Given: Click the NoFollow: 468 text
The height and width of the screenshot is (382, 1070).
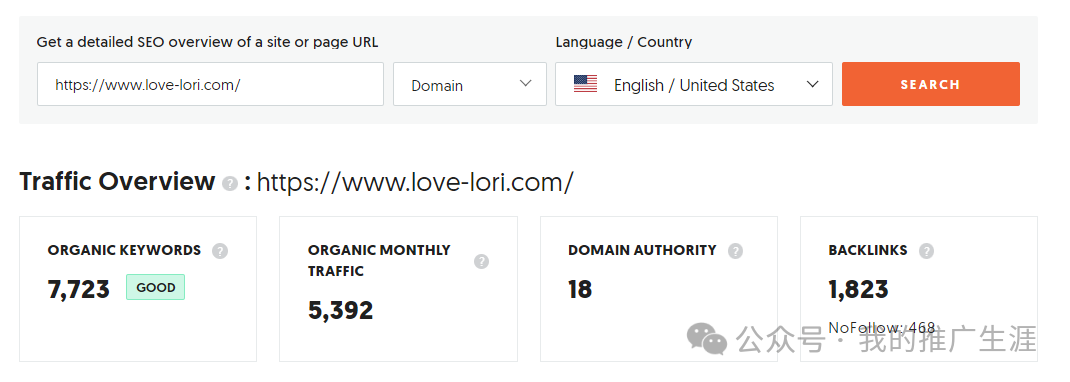Looking at the screenshot, I should (882, 327).
